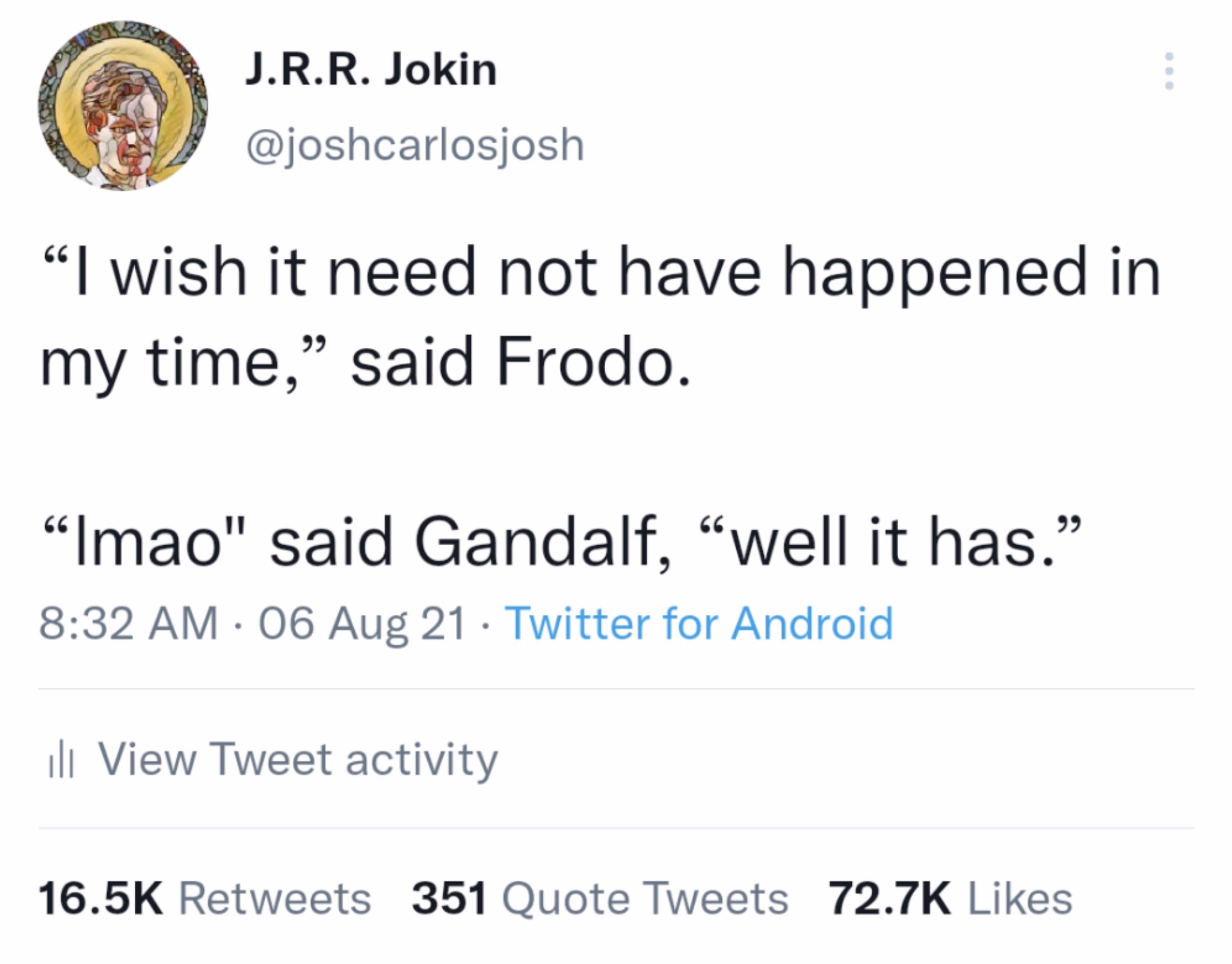Click the 351 quote count number
The image size is (1232, 964).
pos(449,899)
